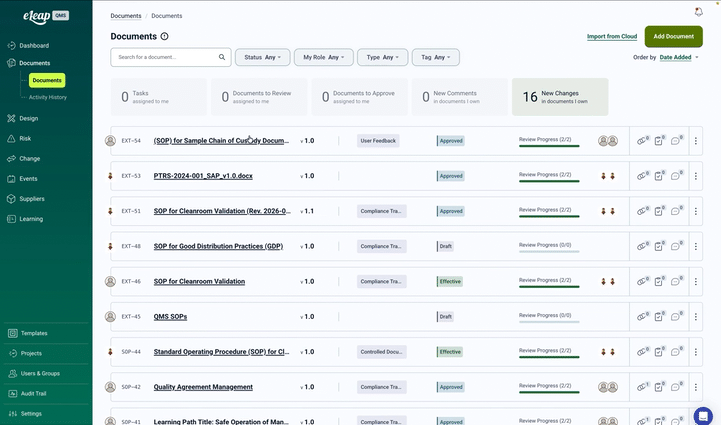This screenshot has height=425, width=721.
Task: Open comments icon for EXT-51 row
Action: click(675, 211)
